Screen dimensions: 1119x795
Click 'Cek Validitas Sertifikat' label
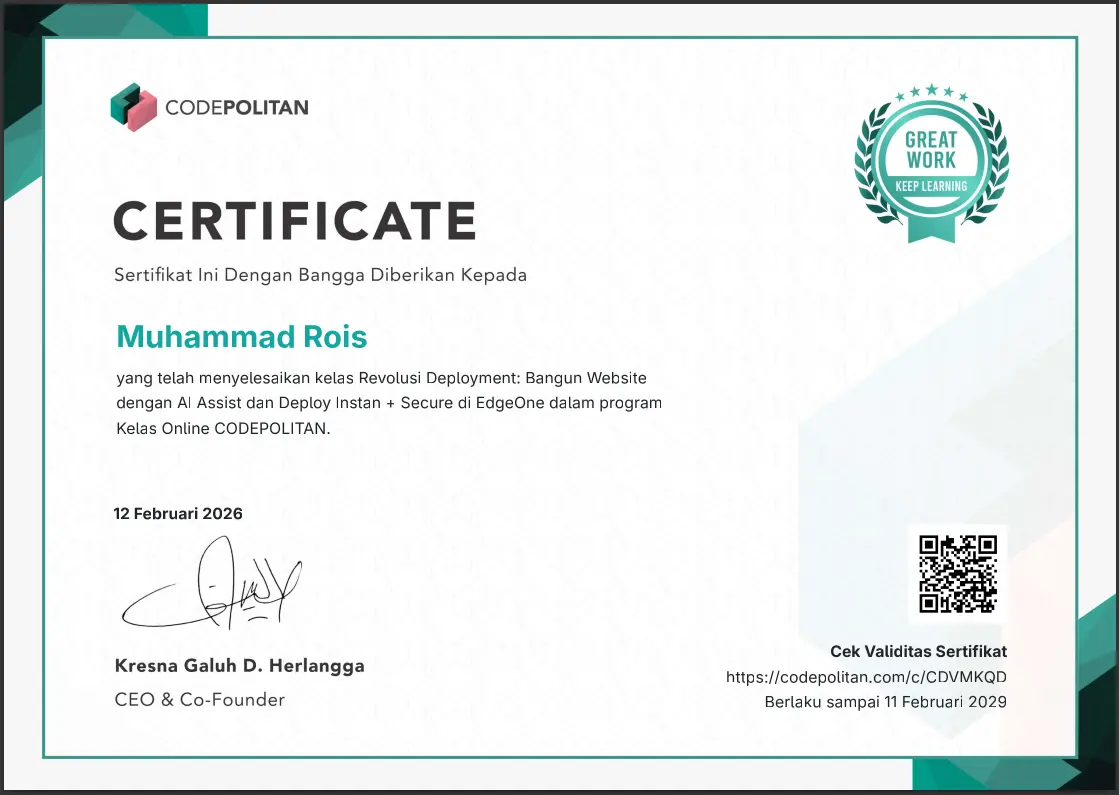click(918, 652)
